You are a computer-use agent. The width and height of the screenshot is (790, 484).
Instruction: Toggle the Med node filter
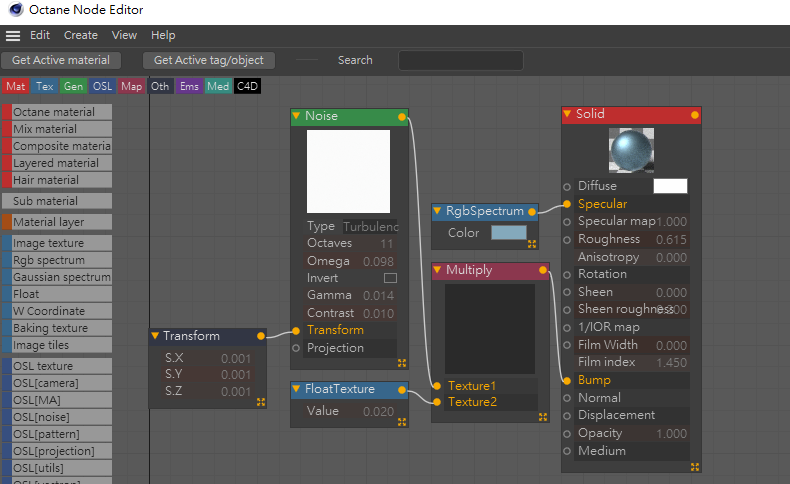click(218, 86)
